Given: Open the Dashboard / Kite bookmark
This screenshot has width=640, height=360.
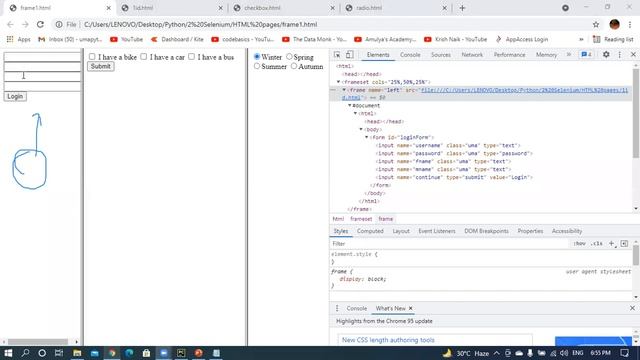Looking at the screenshot, I should pos(177,39).
